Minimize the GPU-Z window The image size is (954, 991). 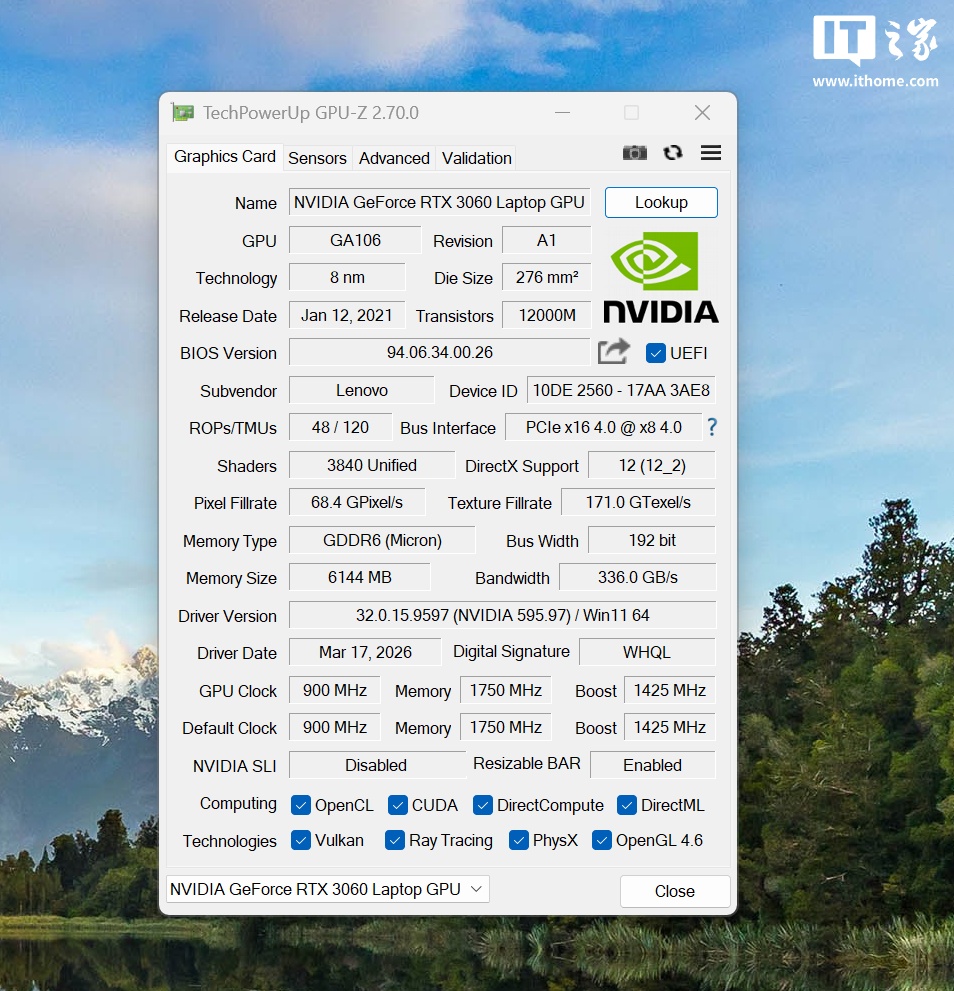[563, 113]
